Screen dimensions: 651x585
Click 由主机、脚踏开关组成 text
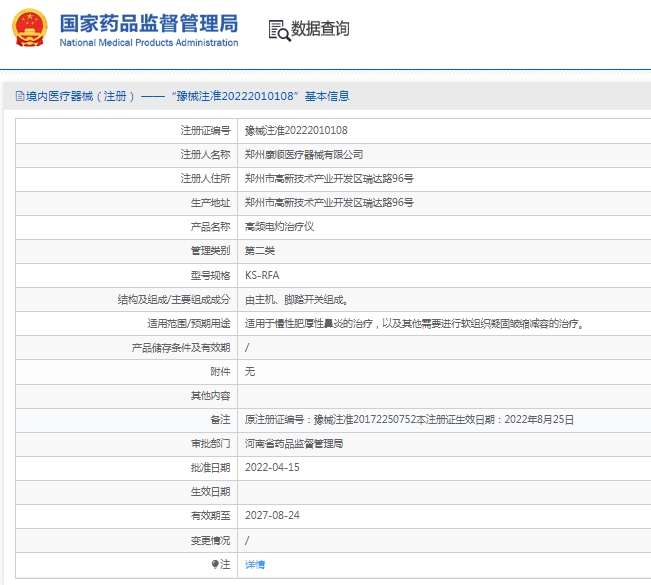pos(296,299)
